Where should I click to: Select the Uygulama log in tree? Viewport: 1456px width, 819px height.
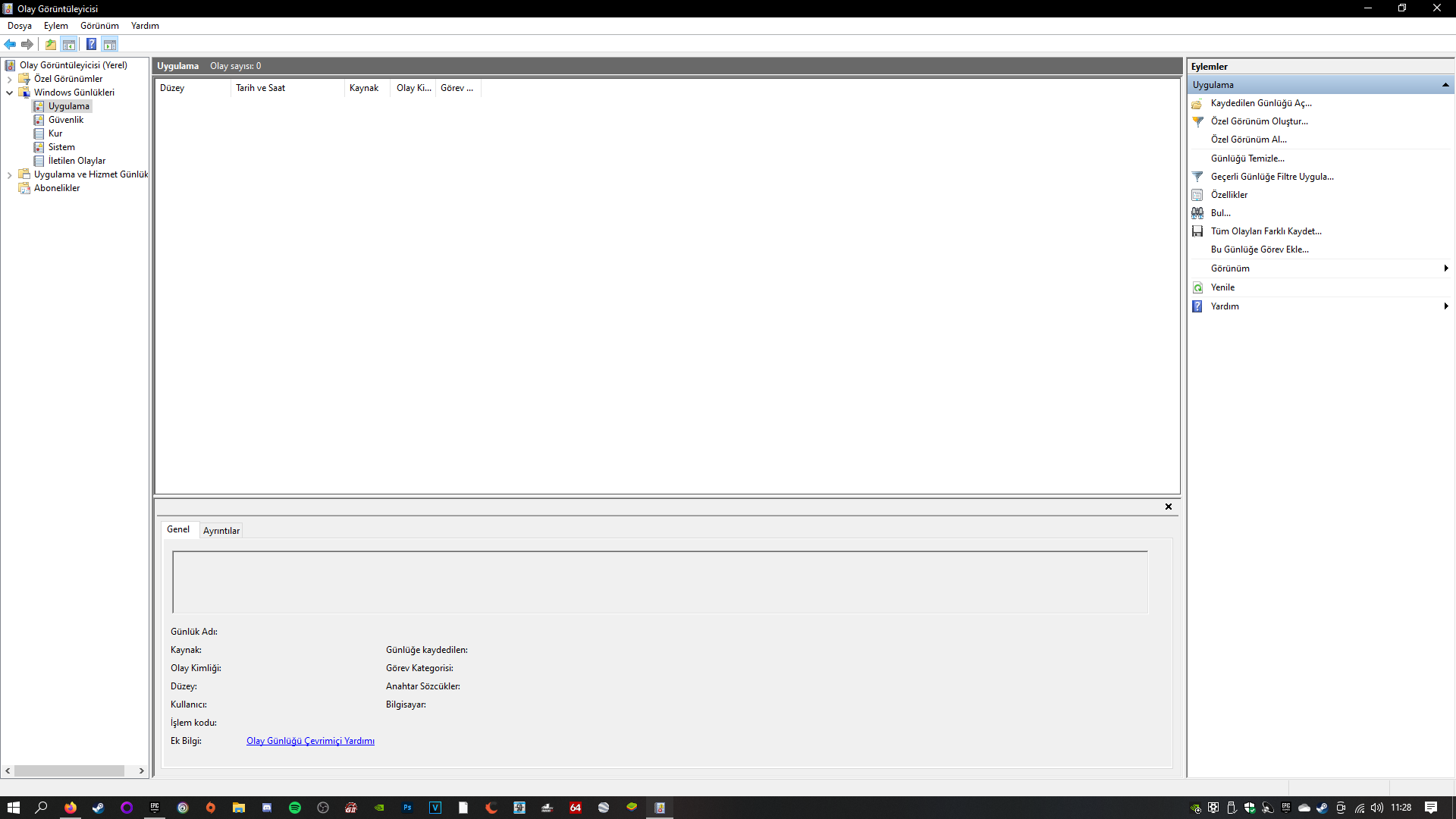pyautogui.click(x=68, y=106)
